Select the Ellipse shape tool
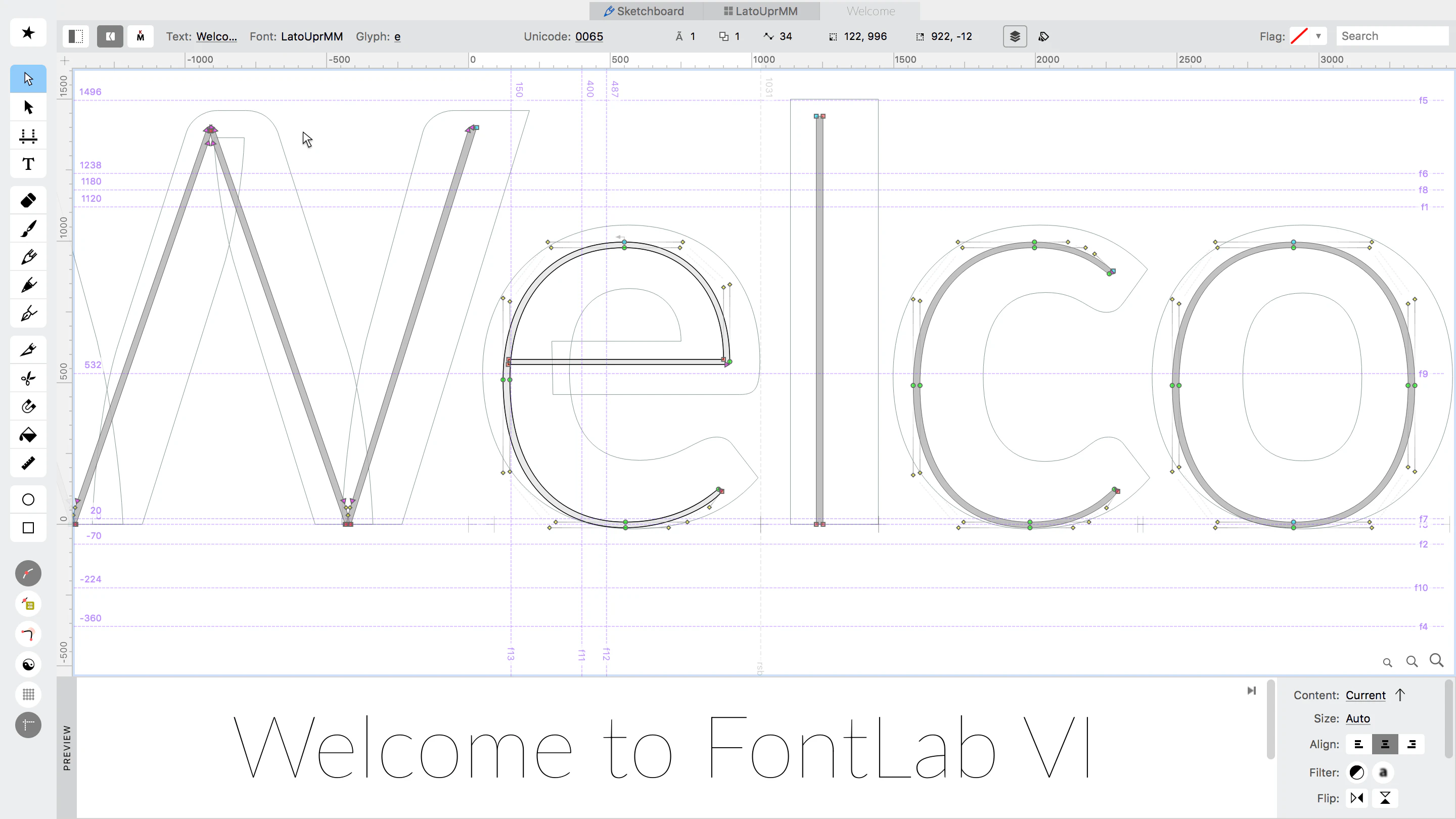The width and height of the screenshot is (1456, 819). 28,499
